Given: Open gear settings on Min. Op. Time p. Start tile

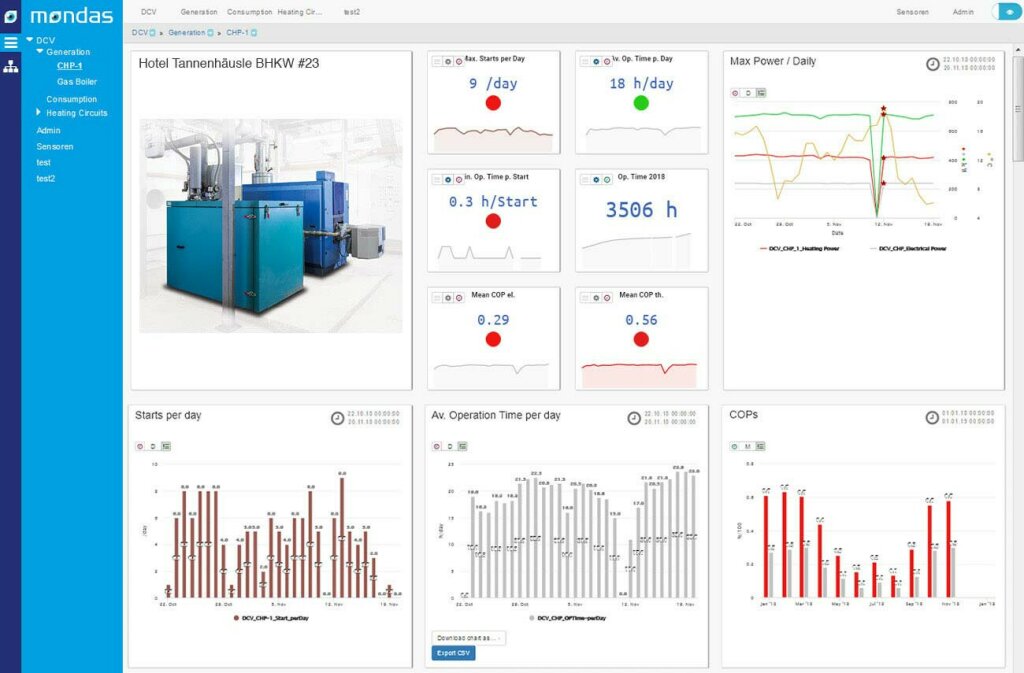Looking at the screenshot, I should [x=448, y=180].
